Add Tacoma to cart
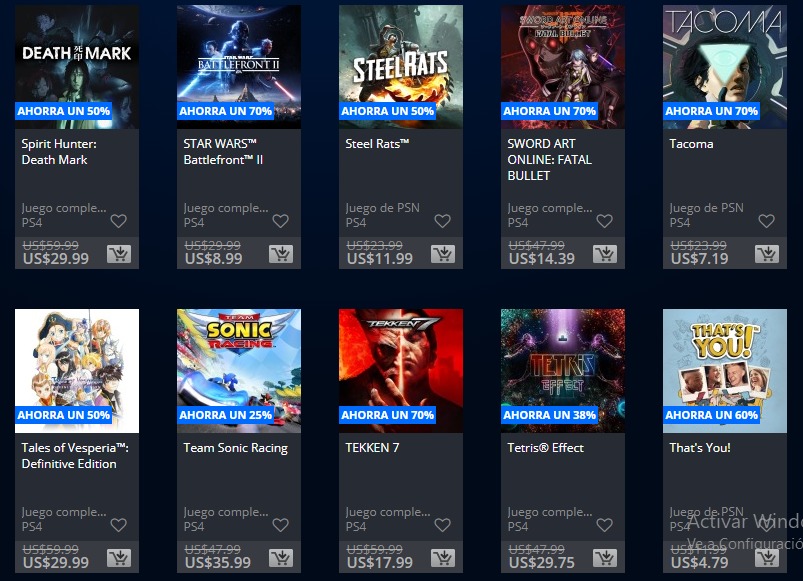 (767, 254)
